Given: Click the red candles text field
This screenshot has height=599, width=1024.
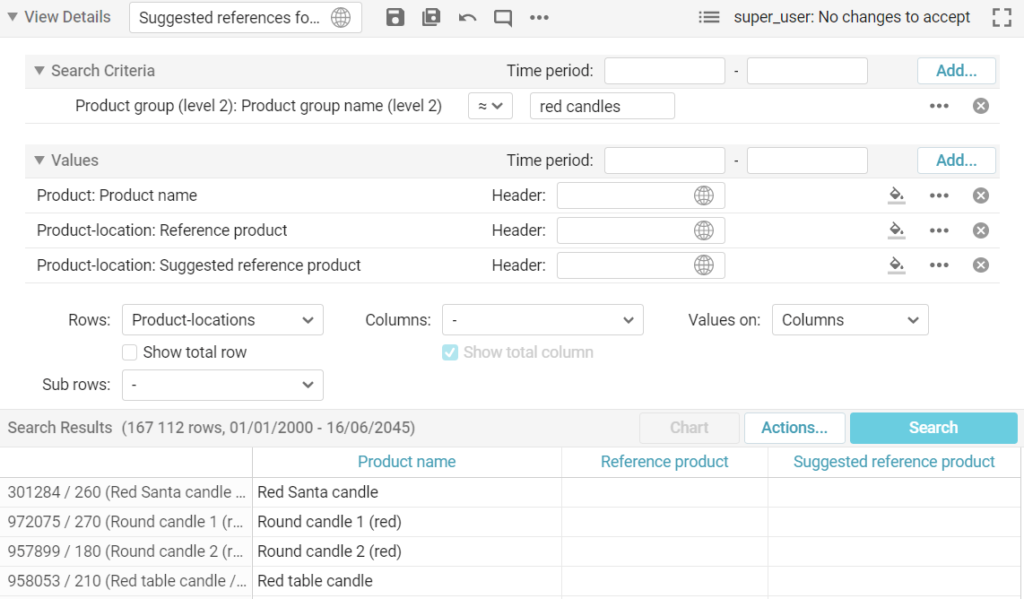Looking at the screenshot, I should (602, 106).
